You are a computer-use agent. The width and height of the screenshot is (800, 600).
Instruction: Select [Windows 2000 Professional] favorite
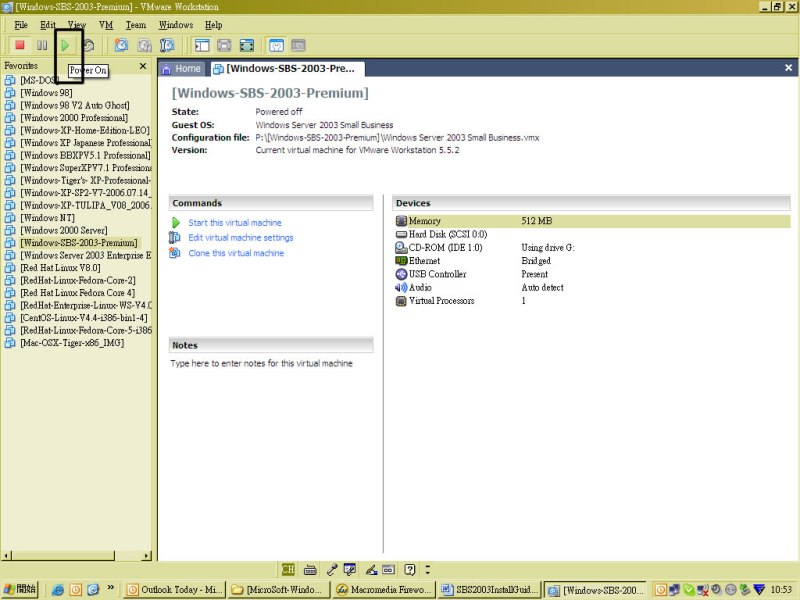[x=74, y=118]
